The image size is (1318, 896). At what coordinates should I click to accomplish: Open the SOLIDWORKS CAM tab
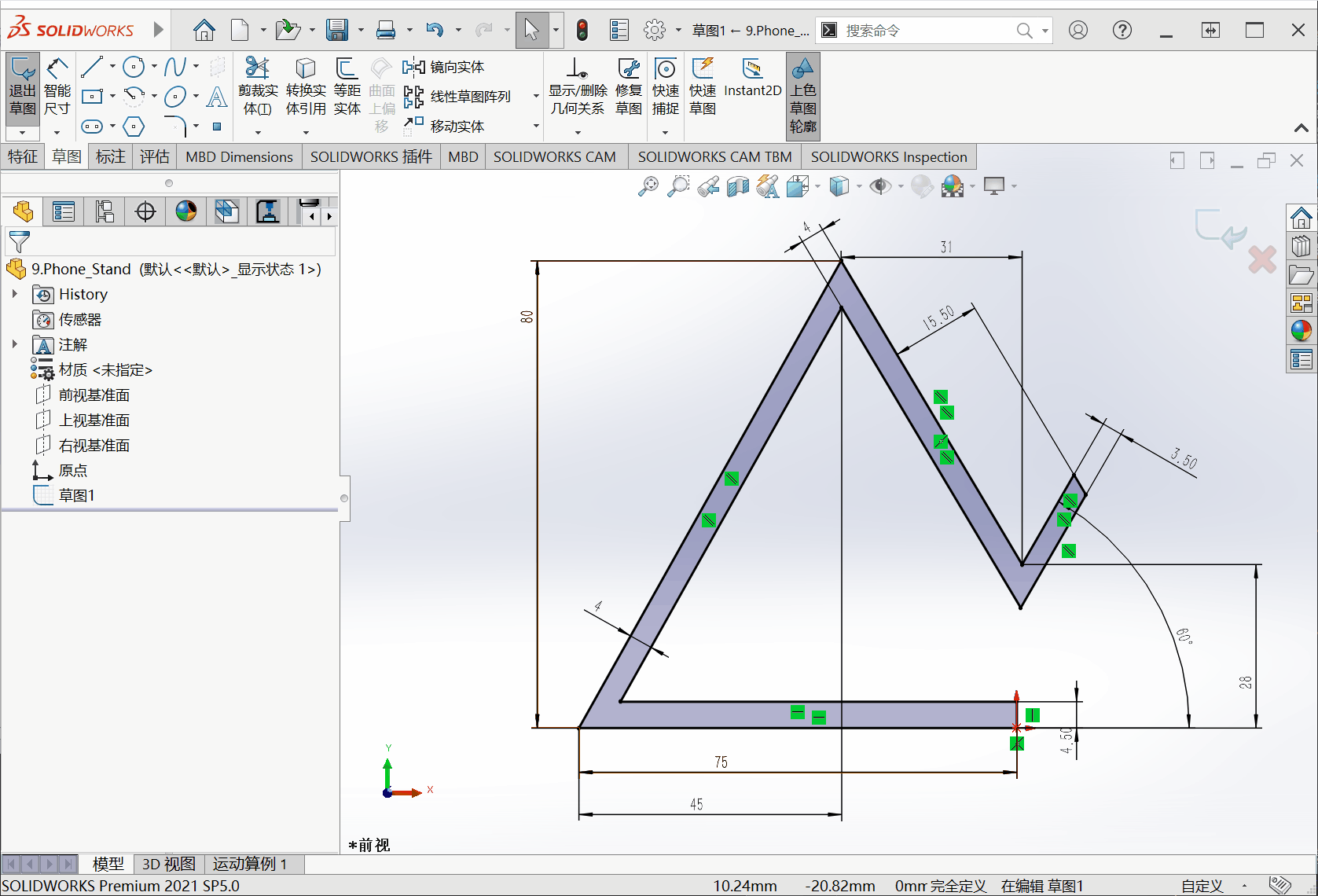coord(554,156)
